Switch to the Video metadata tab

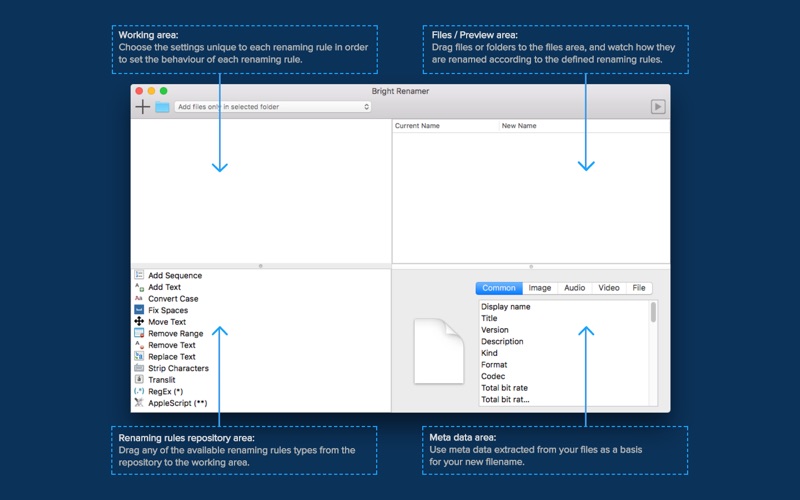pos(609,288)
